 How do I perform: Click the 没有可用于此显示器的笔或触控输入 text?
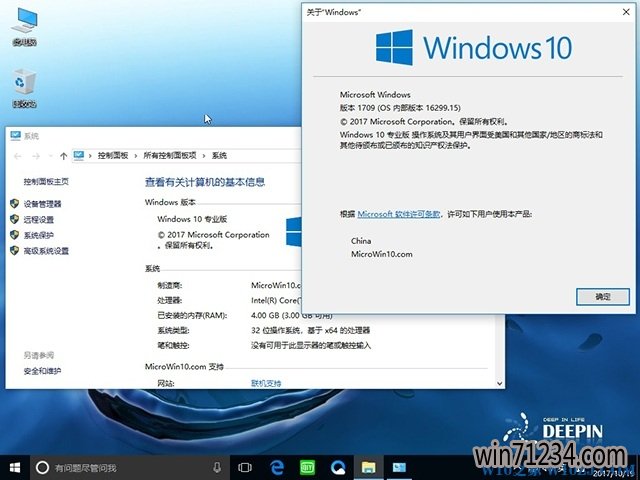pos(311,345)
